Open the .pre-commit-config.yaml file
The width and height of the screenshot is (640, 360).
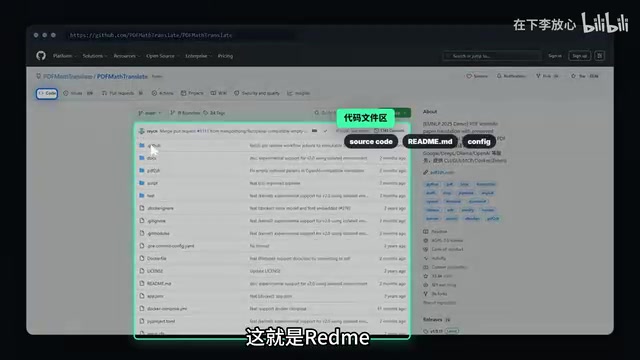pyautogui.click(x=171, y=246)
